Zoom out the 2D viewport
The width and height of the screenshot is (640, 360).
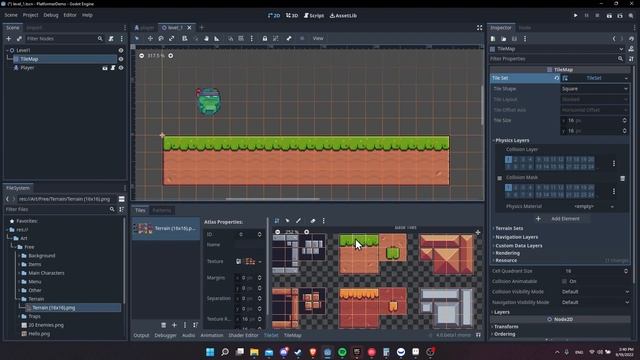pos(142,56)
